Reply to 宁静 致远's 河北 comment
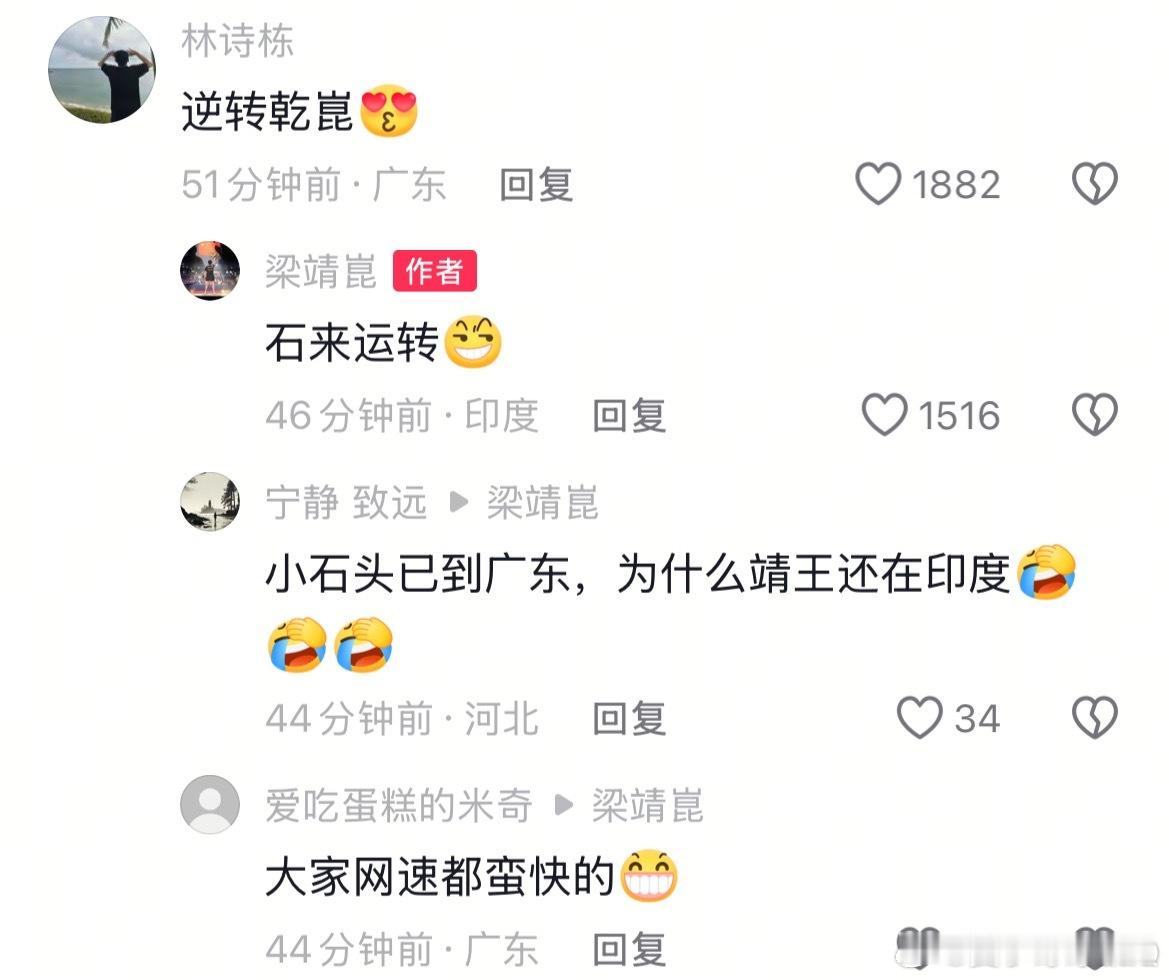The height and width of the screenshot is (980, 1169). tap(629, 719)
